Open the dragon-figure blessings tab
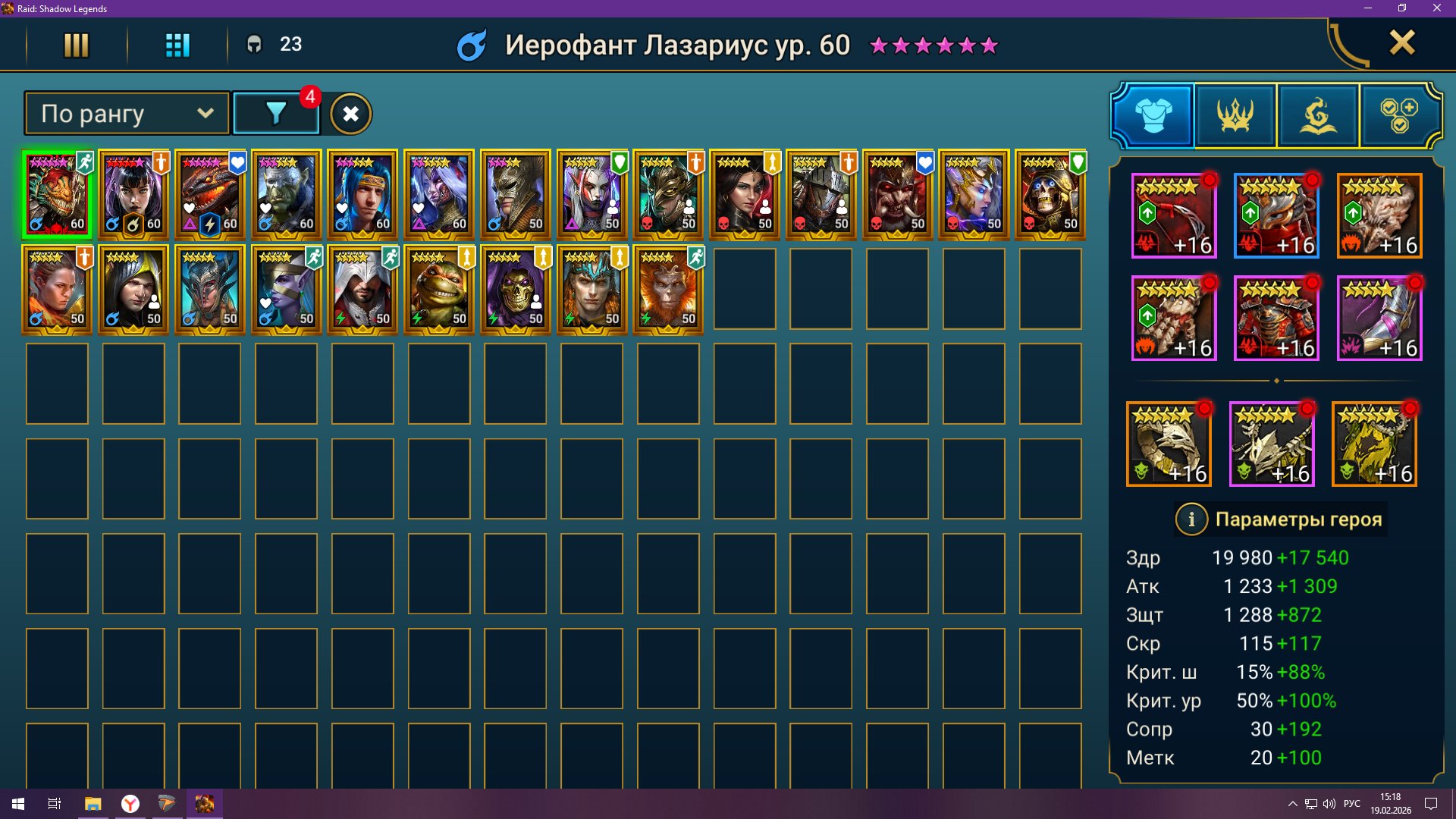The height and width of the screenshot is (819, 1456). point(1318,115)
